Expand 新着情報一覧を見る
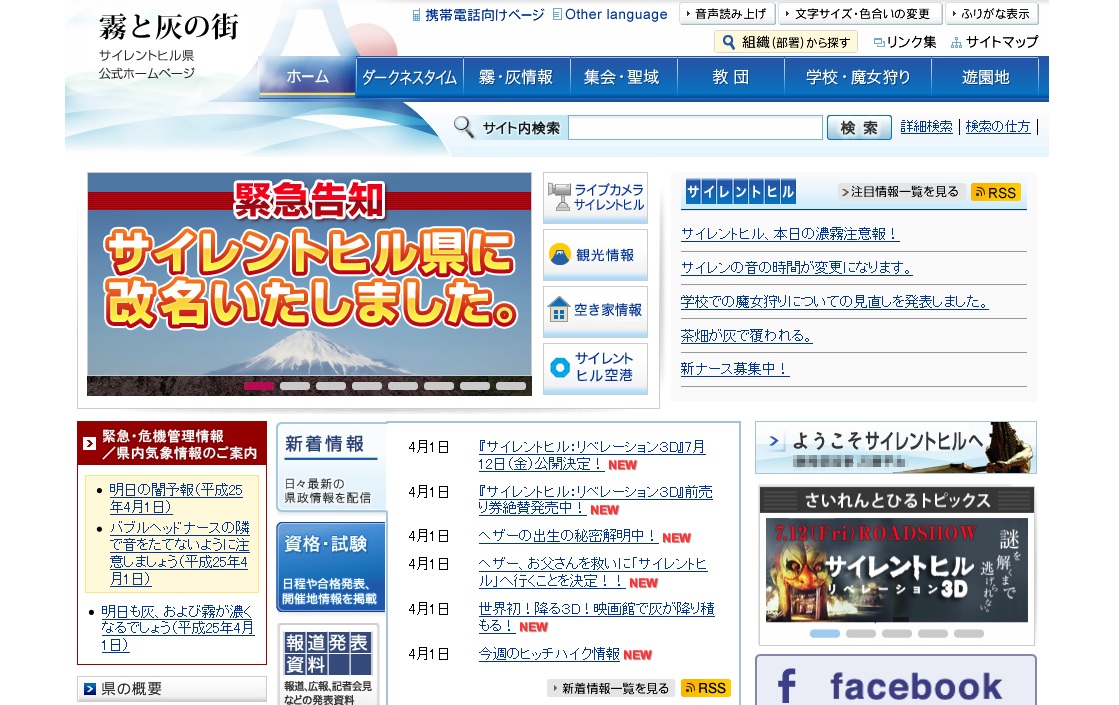 pos(611,688)
